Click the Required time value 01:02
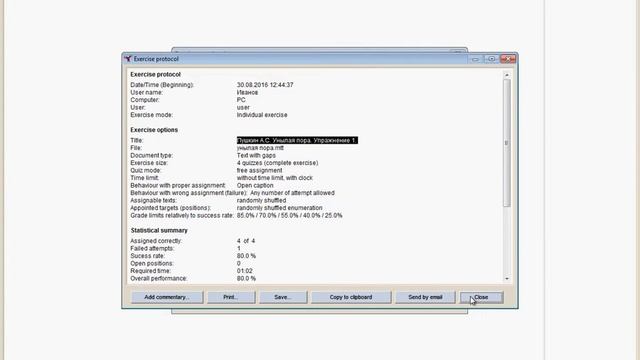 pos(244,271)
